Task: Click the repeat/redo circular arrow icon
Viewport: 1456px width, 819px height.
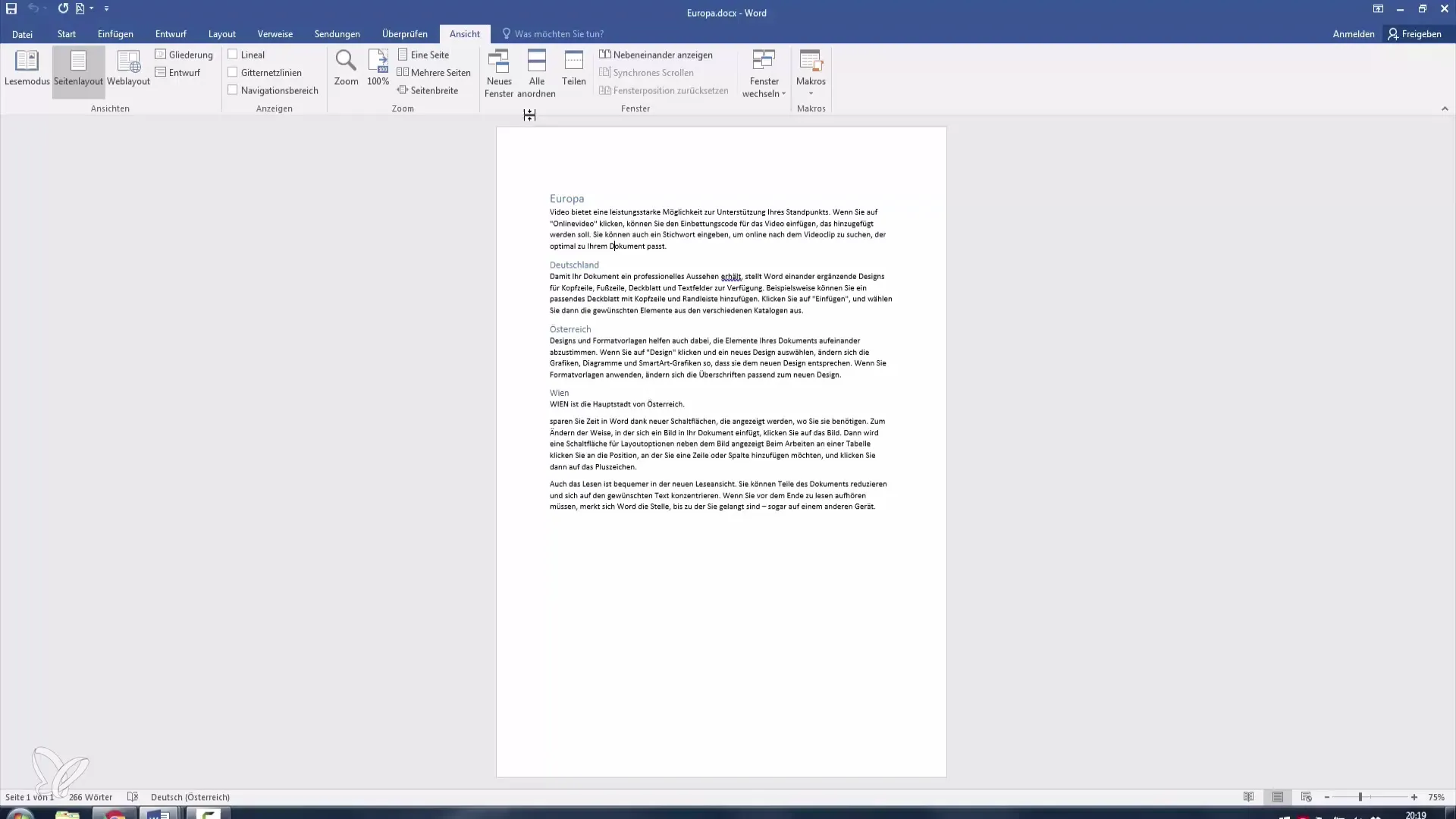Action: coord(63,8)
